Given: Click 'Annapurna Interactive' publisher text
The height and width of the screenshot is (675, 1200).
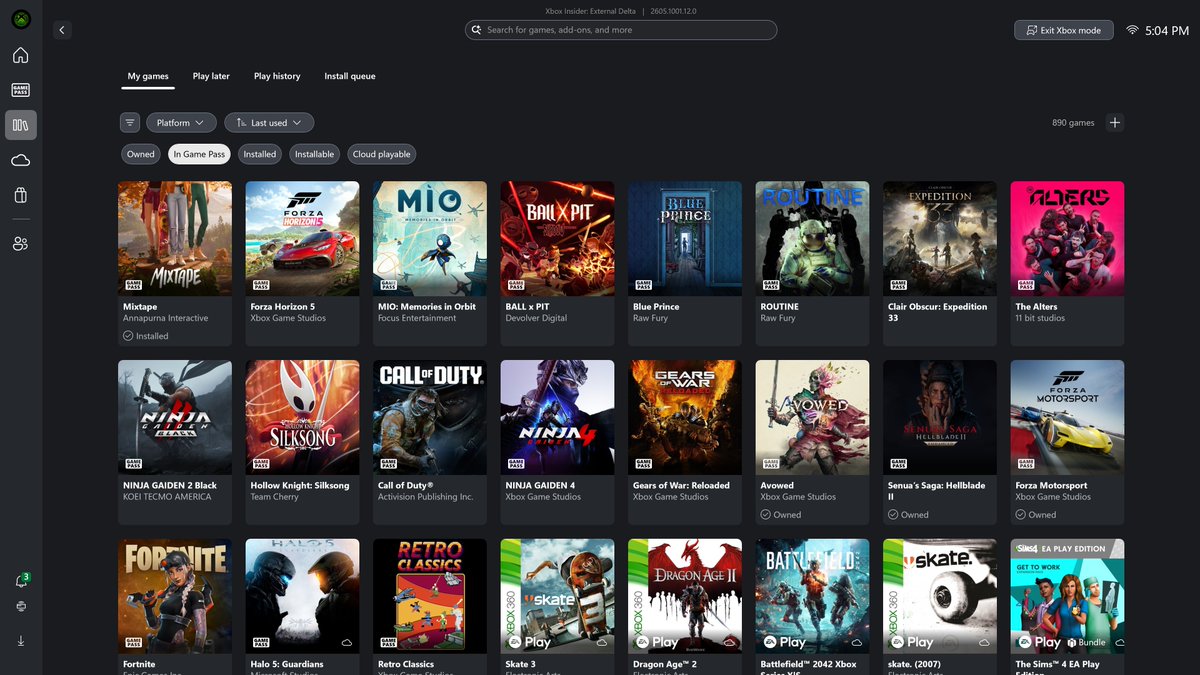Looking at the screenshot, I should [x=165, y=318].
